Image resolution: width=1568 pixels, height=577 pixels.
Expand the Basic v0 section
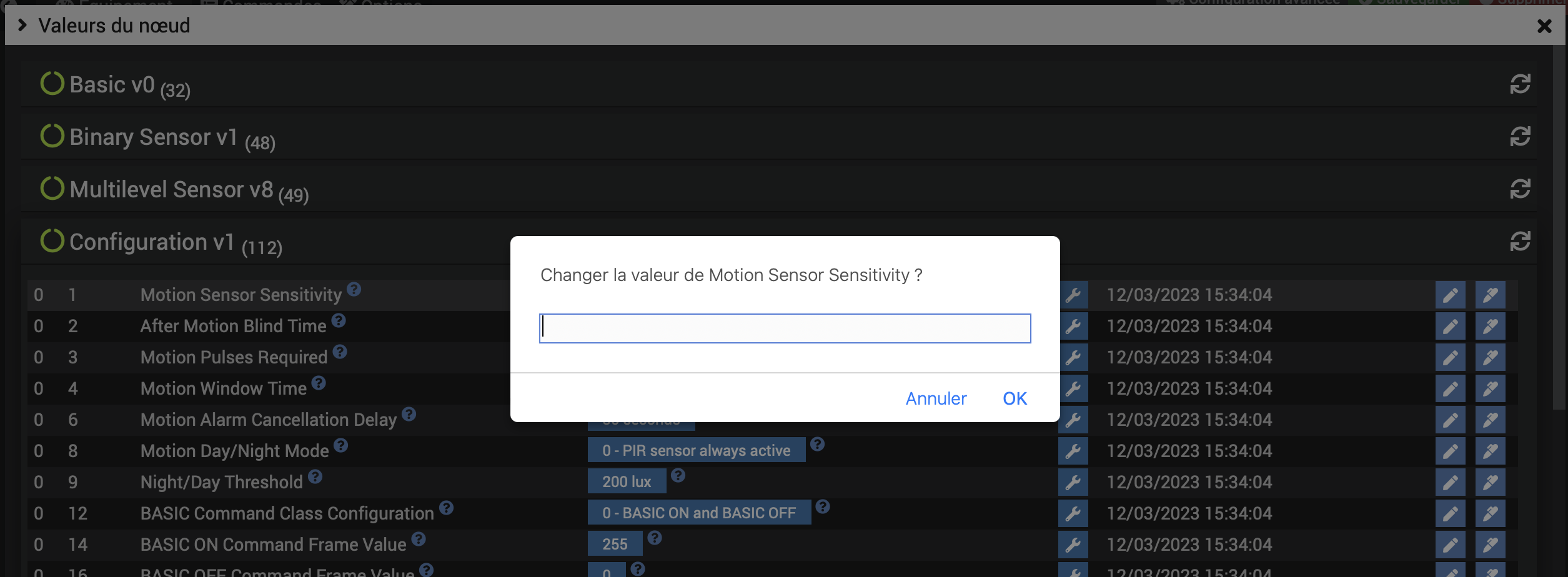click(x=112, y=85)
